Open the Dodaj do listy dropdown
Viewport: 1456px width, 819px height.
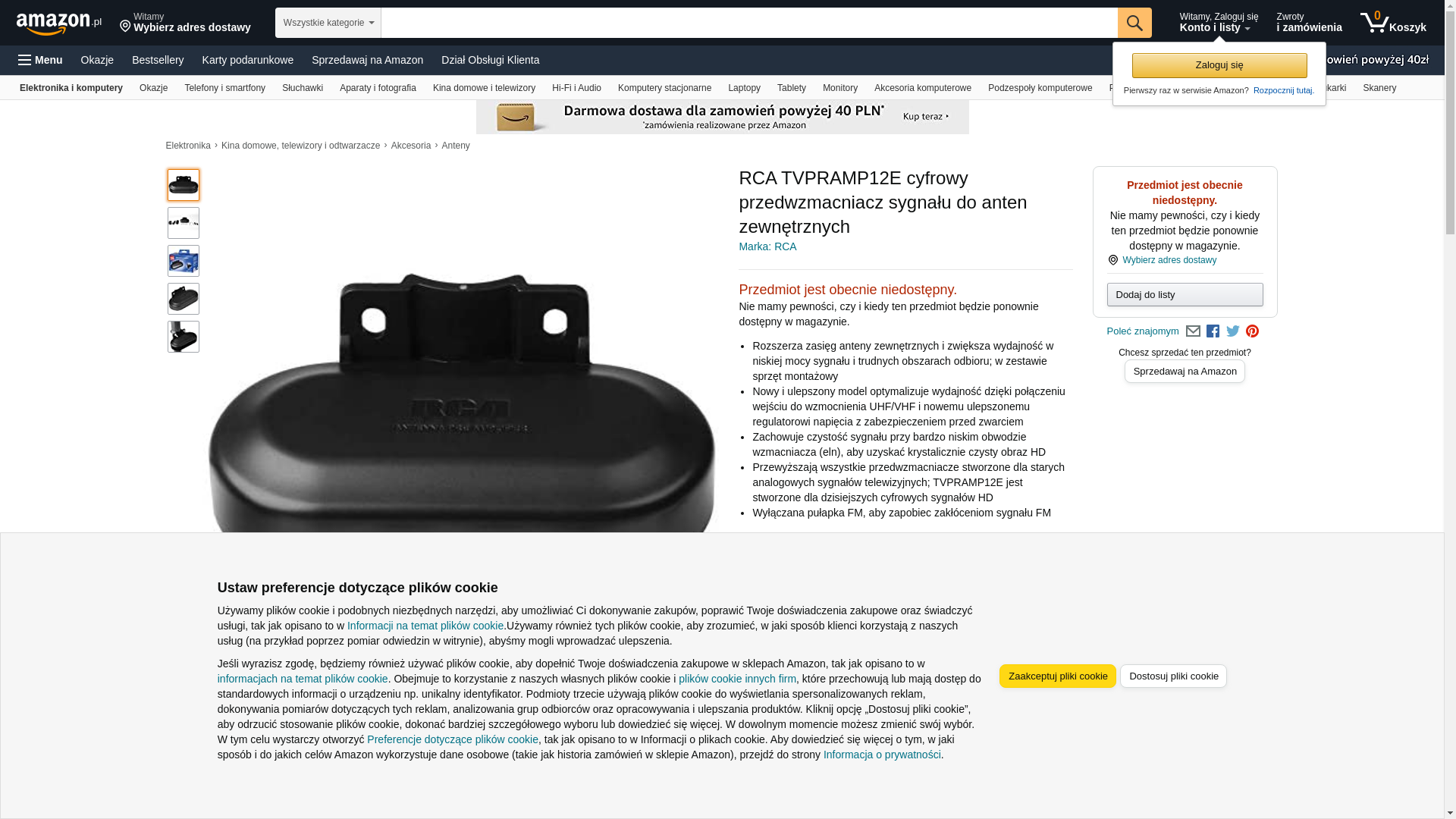(1185, 294)
